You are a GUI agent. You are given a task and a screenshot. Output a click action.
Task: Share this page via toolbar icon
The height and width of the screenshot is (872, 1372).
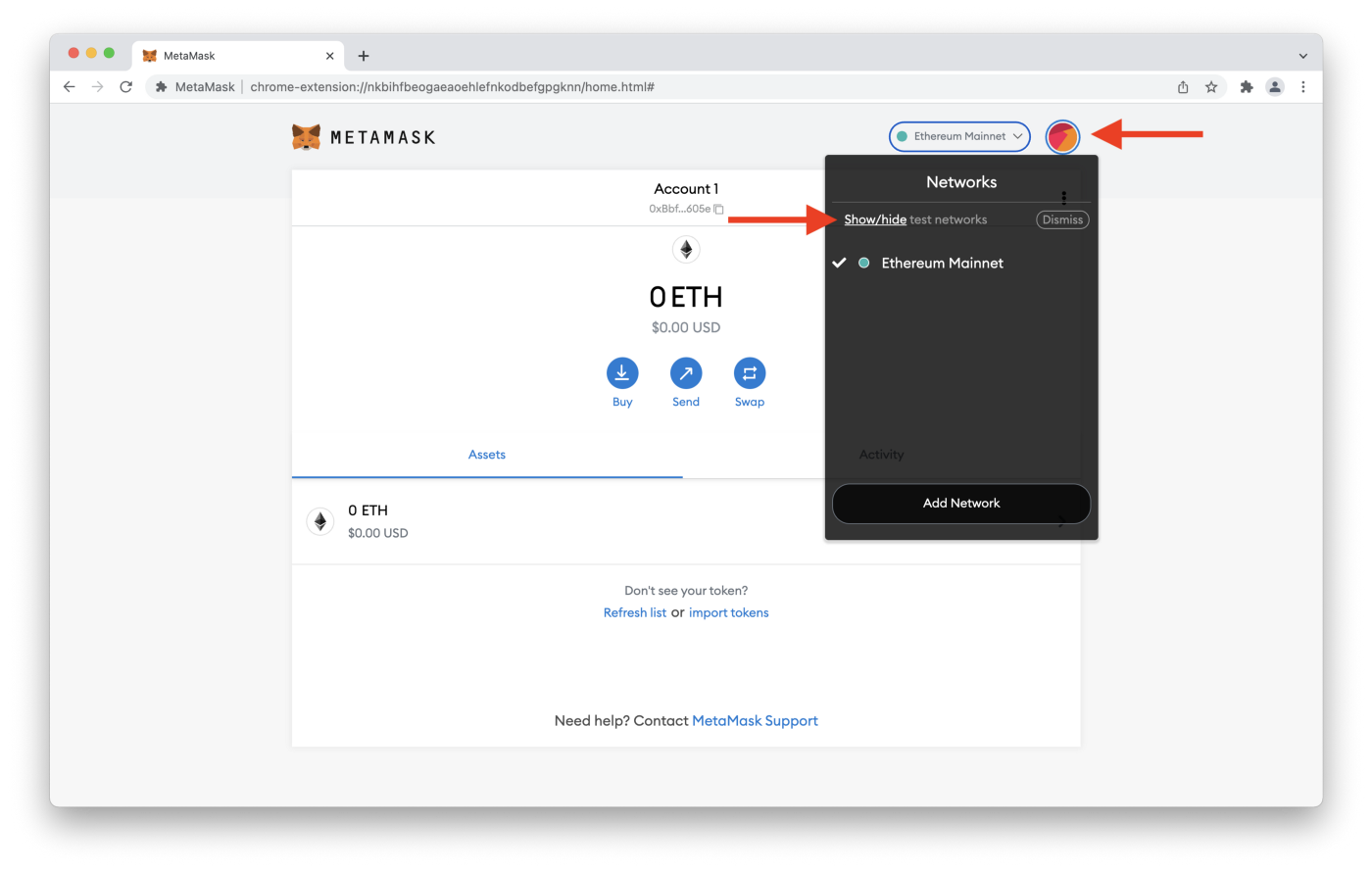tap(1183, 86)
